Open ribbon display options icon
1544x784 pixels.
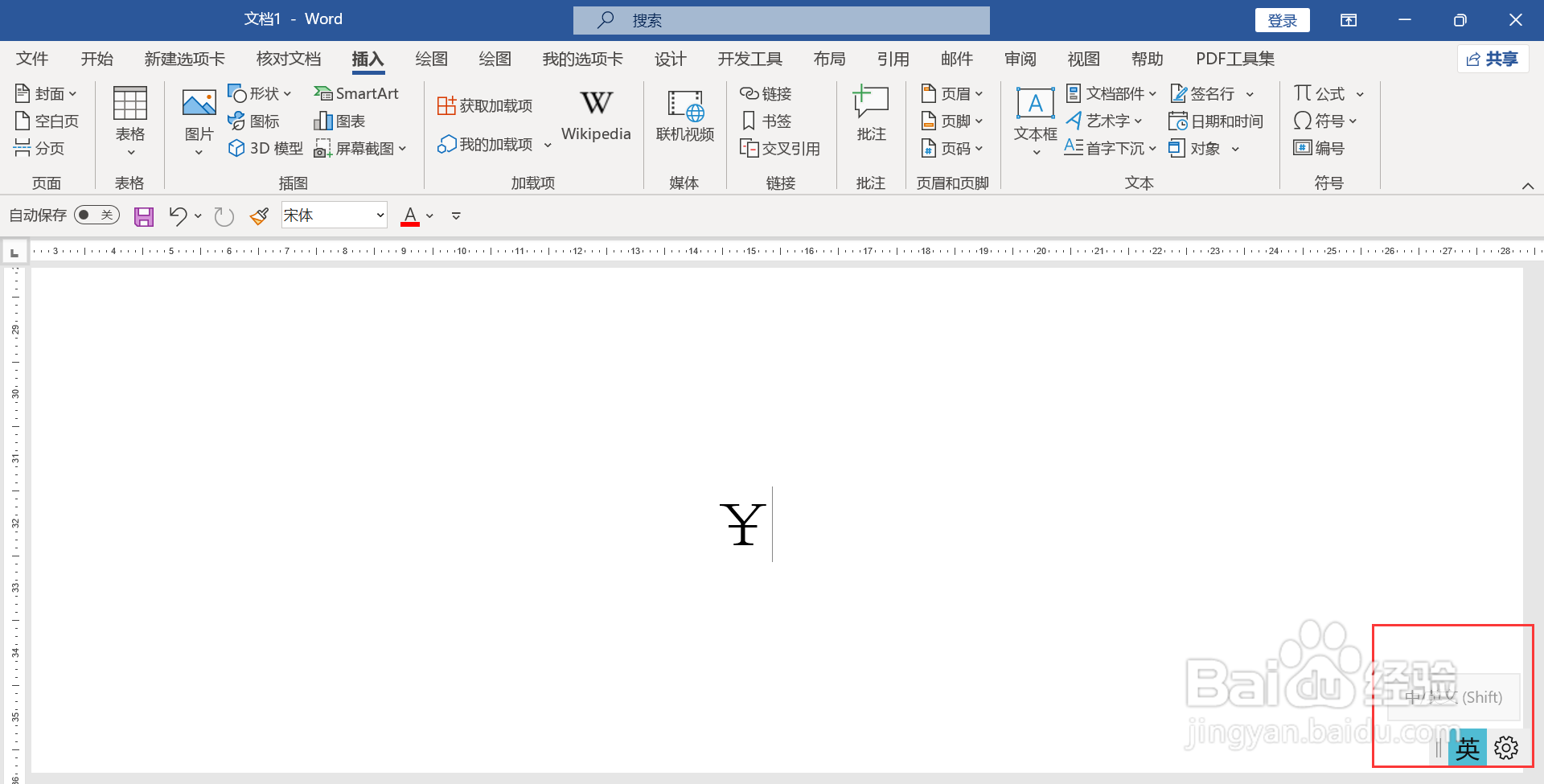click(x=1349, y=20)
